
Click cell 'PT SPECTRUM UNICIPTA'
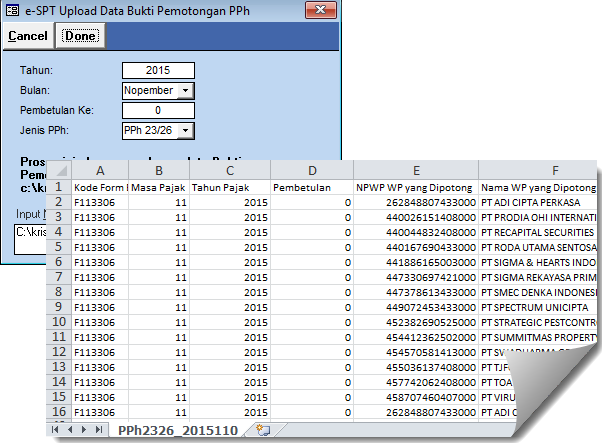[x=538, y=307]
